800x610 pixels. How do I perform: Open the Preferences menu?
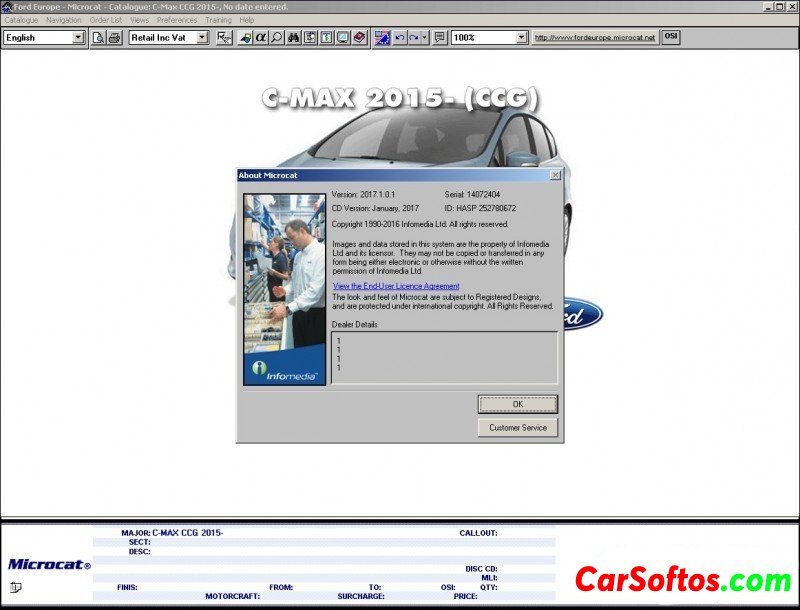(177, 20)
